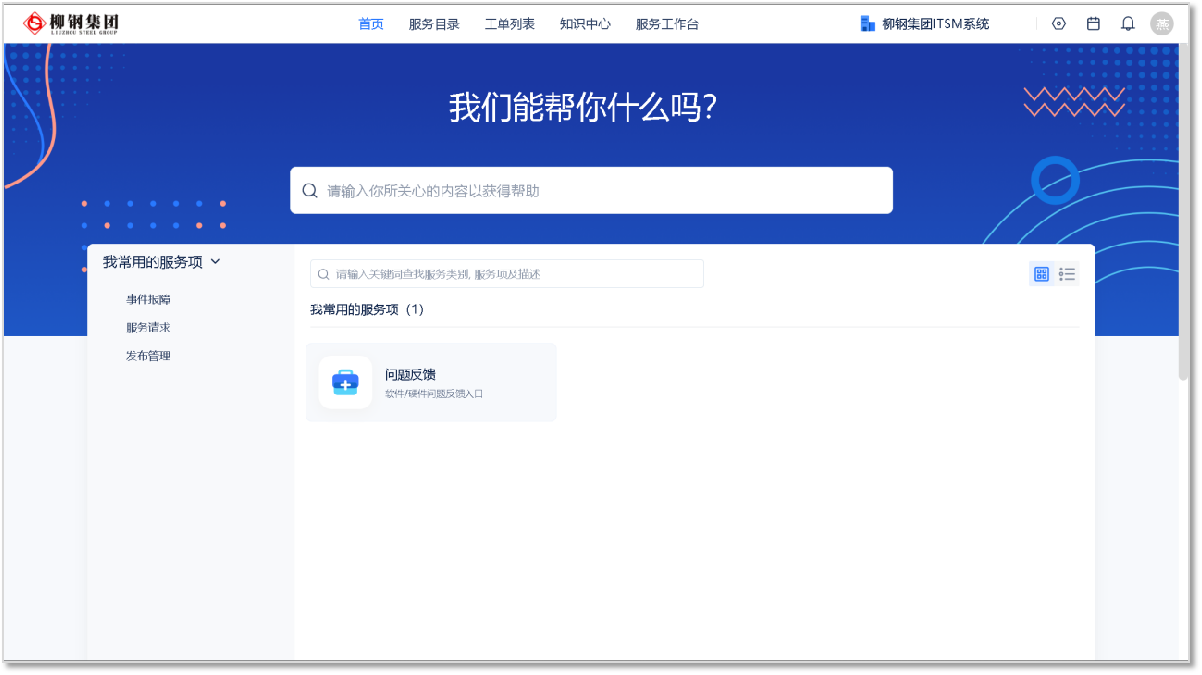Collapse the 我常用的服务项 chevron
Screen dimensions: 1202x675
216,262
